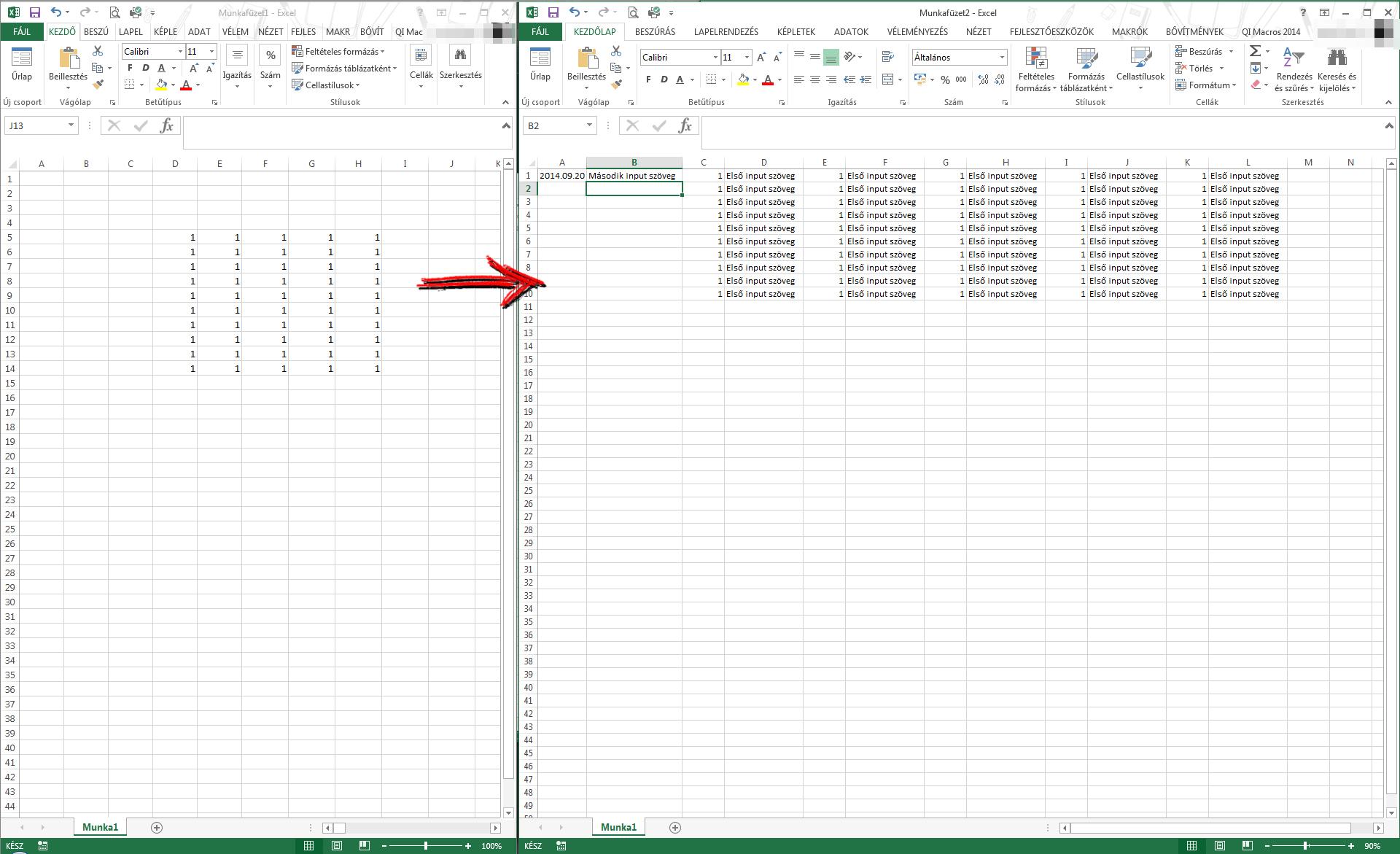Select Munka1 sheet tab in Munkafüzet2
1400x854 pixels.
tap(618, 827)
